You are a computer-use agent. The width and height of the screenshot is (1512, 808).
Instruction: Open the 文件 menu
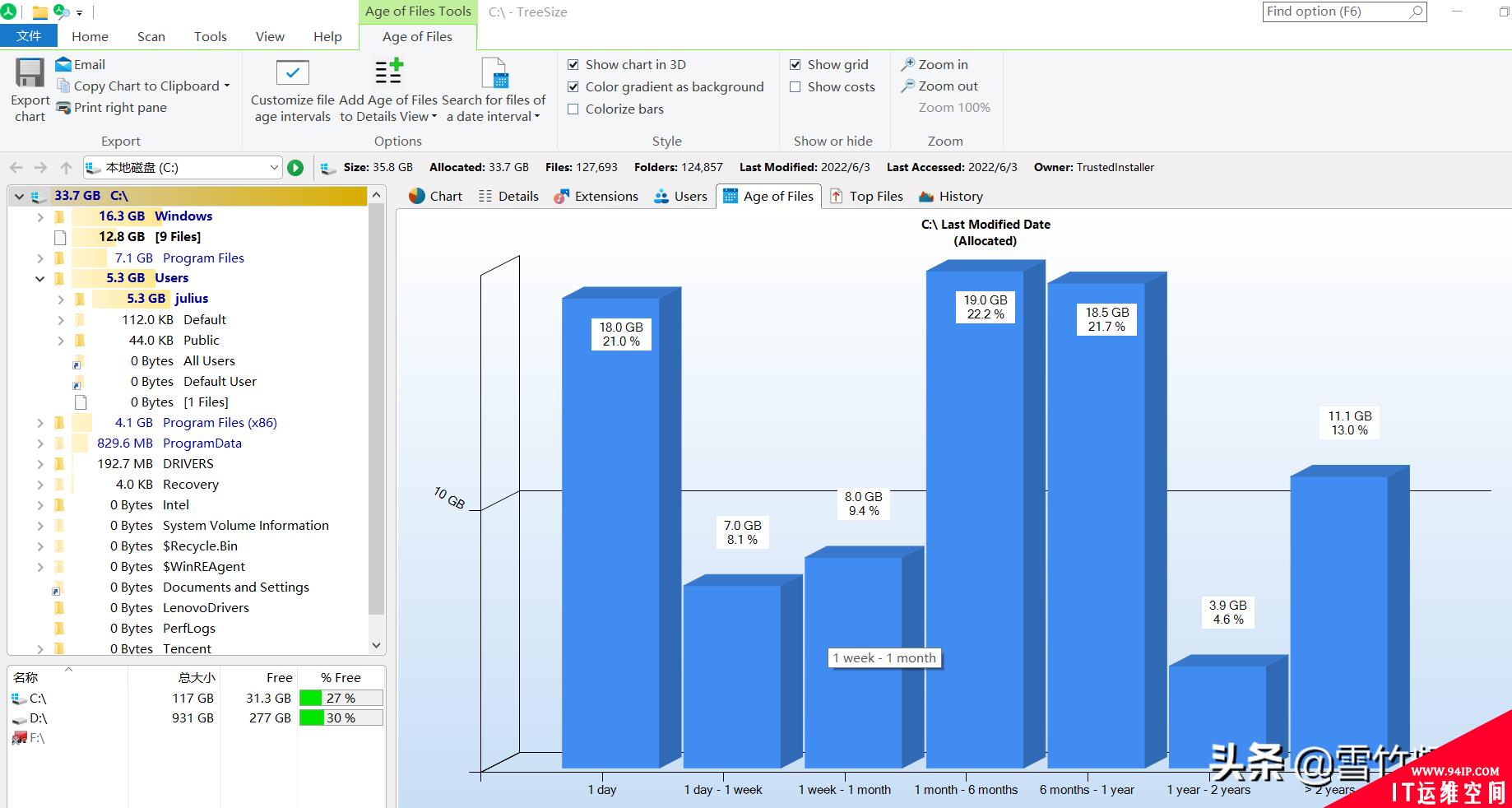tap(29, 35)
